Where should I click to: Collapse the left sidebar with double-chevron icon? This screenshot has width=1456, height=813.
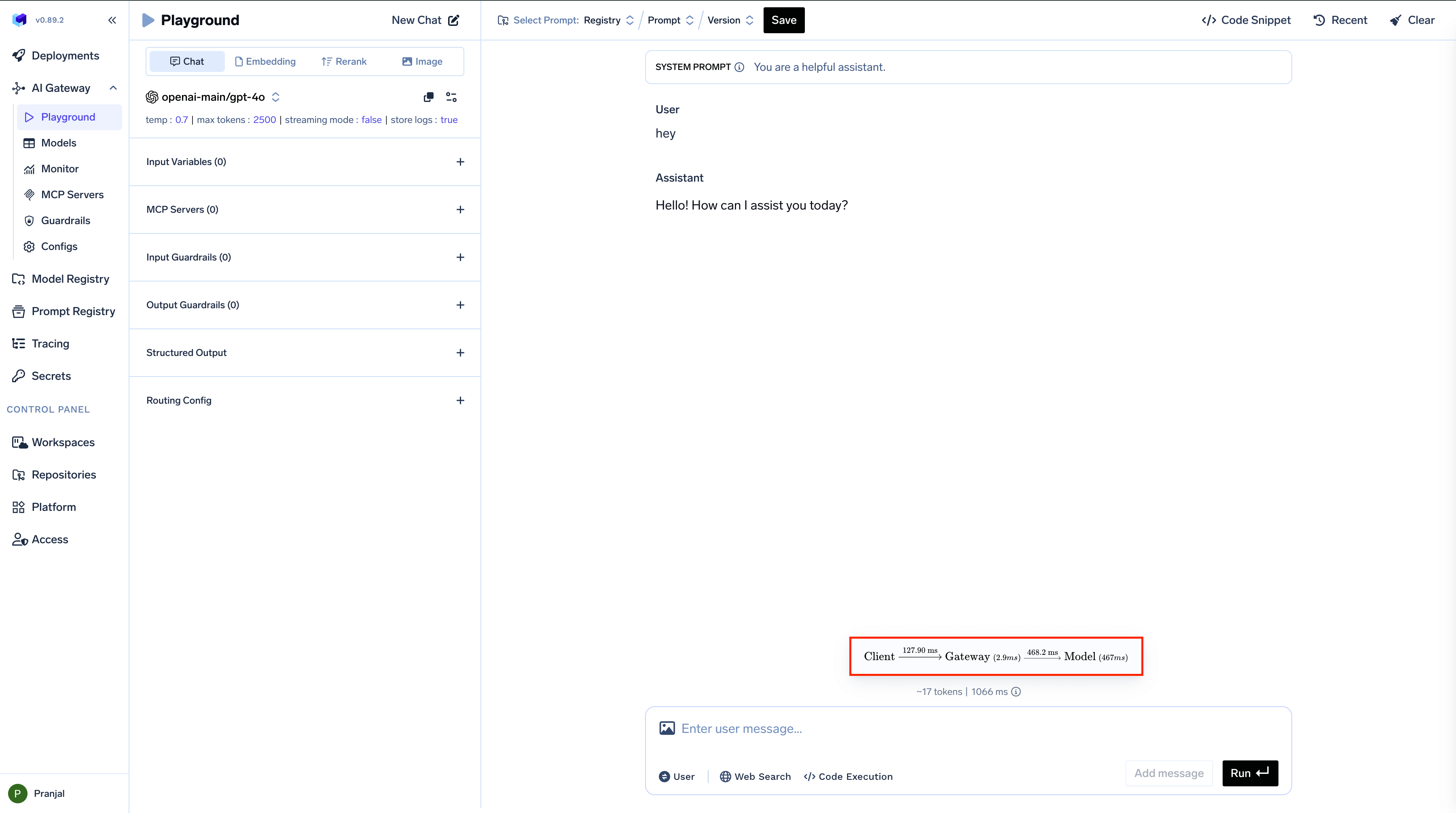pos(112,20)
